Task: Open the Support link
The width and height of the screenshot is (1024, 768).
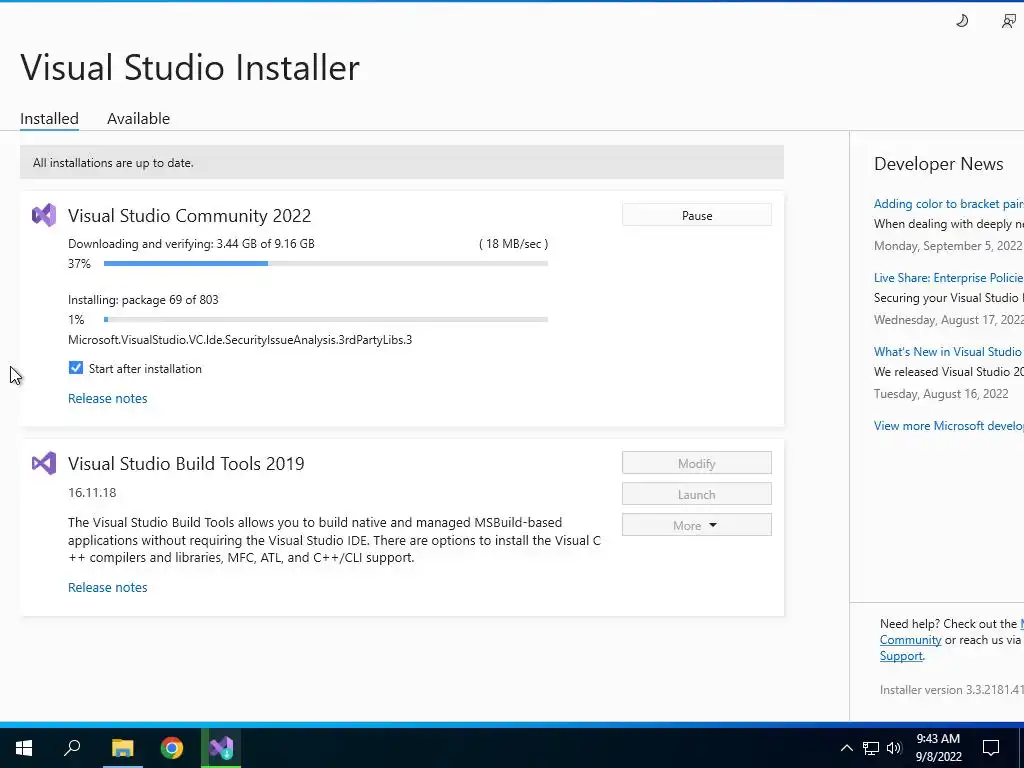Action: 901,656
